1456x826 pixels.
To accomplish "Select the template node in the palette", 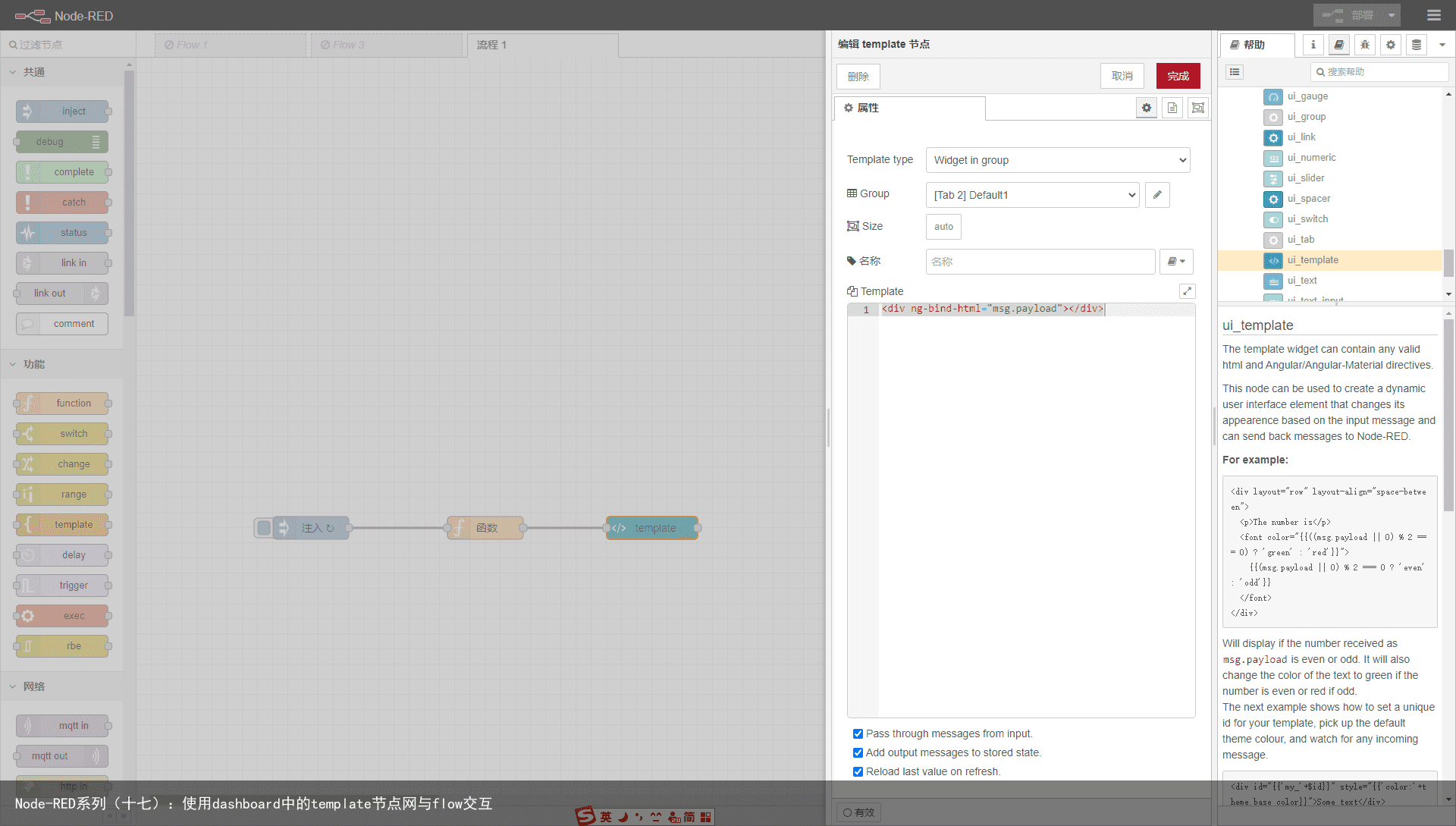I will click(63, 525).
